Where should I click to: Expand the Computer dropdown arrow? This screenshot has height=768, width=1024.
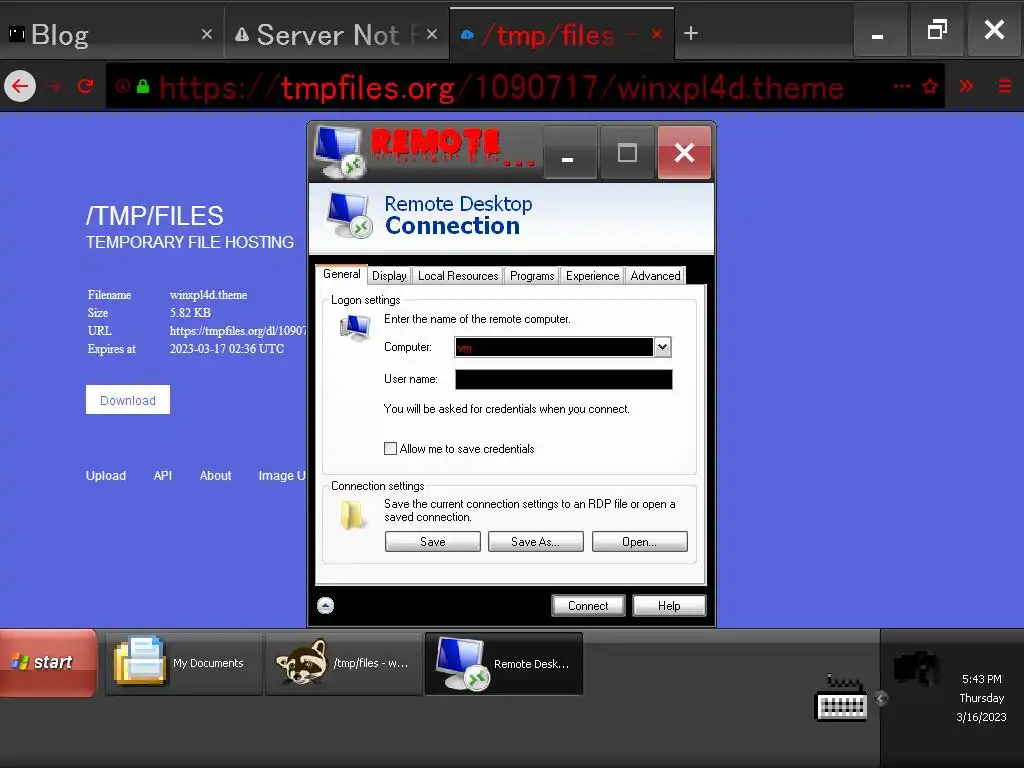(662, 347)
